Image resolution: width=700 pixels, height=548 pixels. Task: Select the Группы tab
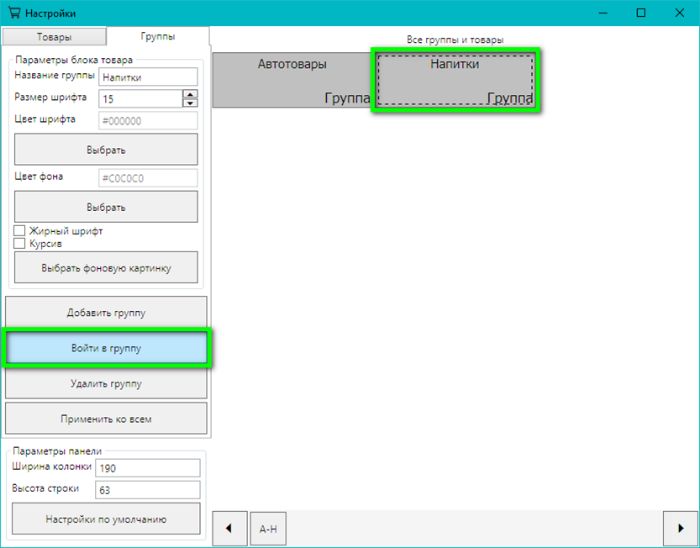pyautogui.click(x=157, y=37)
